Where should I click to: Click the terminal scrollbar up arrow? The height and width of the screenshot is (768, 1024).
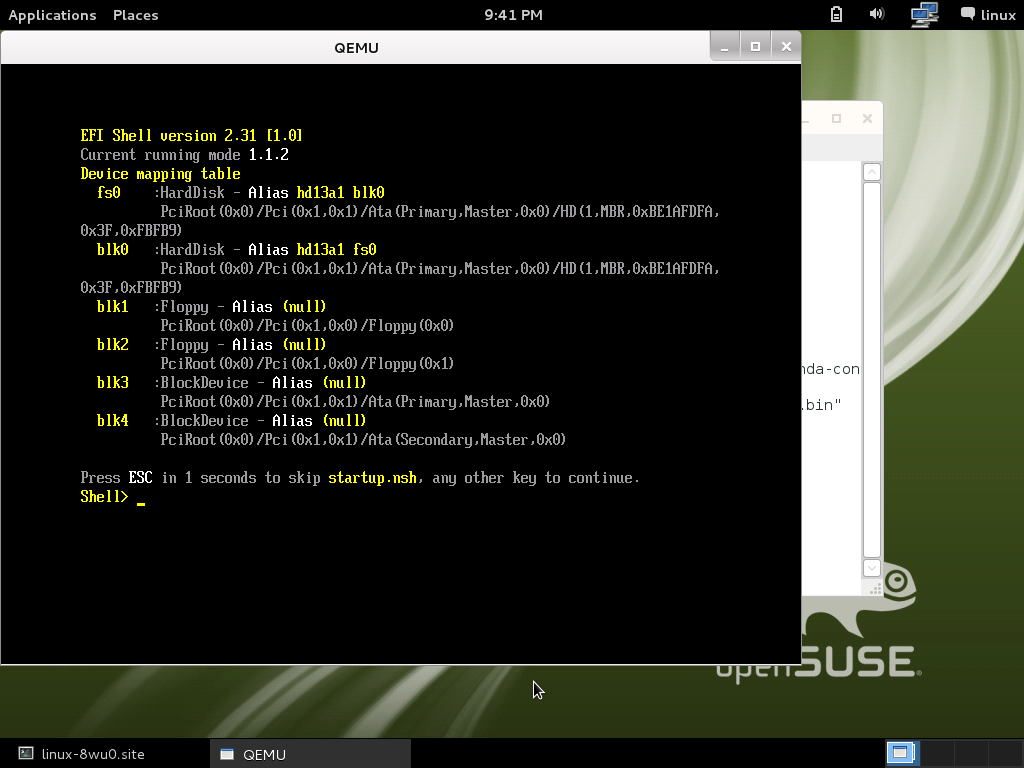point(871,172)
